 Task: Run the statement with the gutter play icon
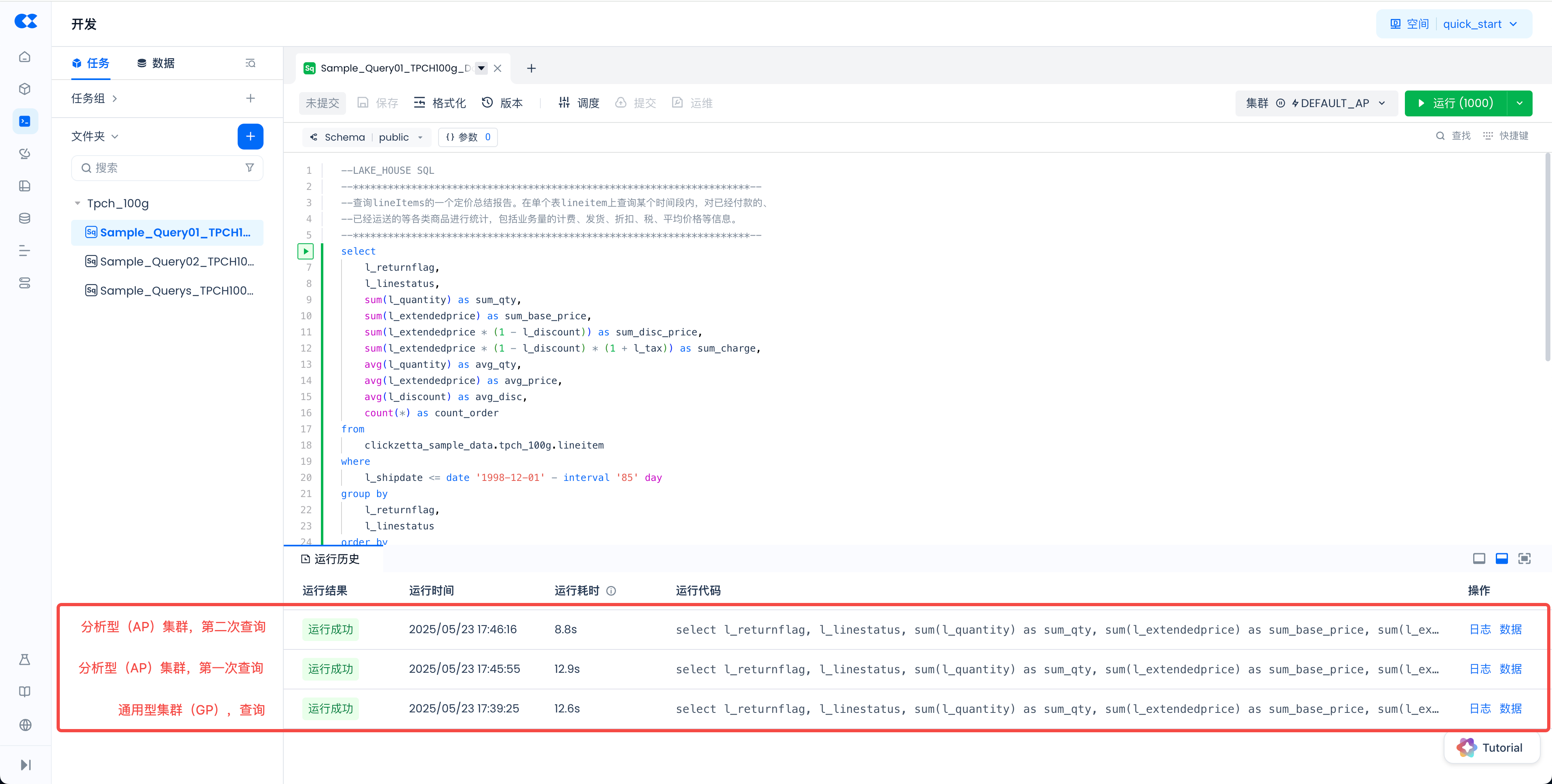306,251
